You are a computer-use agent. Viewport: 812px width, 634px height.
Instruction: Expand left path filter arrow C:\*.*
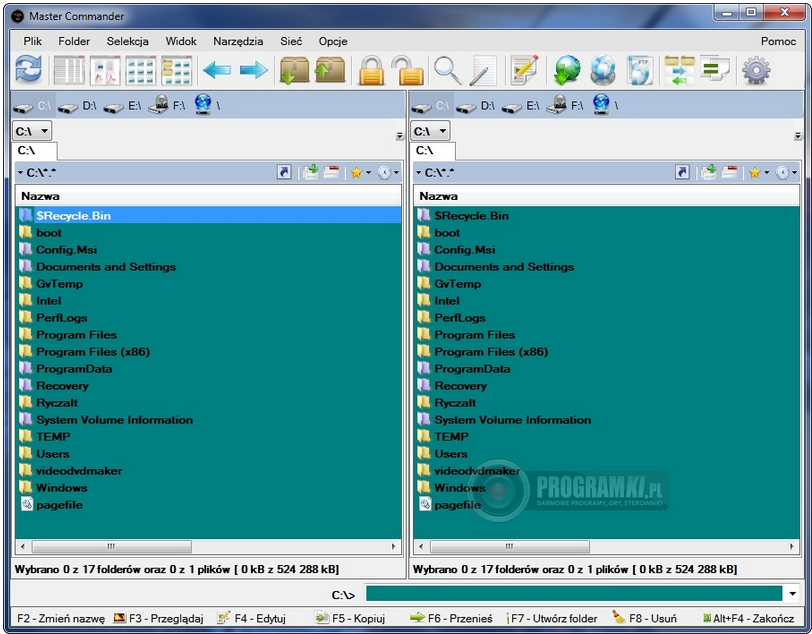click(x=20, y=172)
